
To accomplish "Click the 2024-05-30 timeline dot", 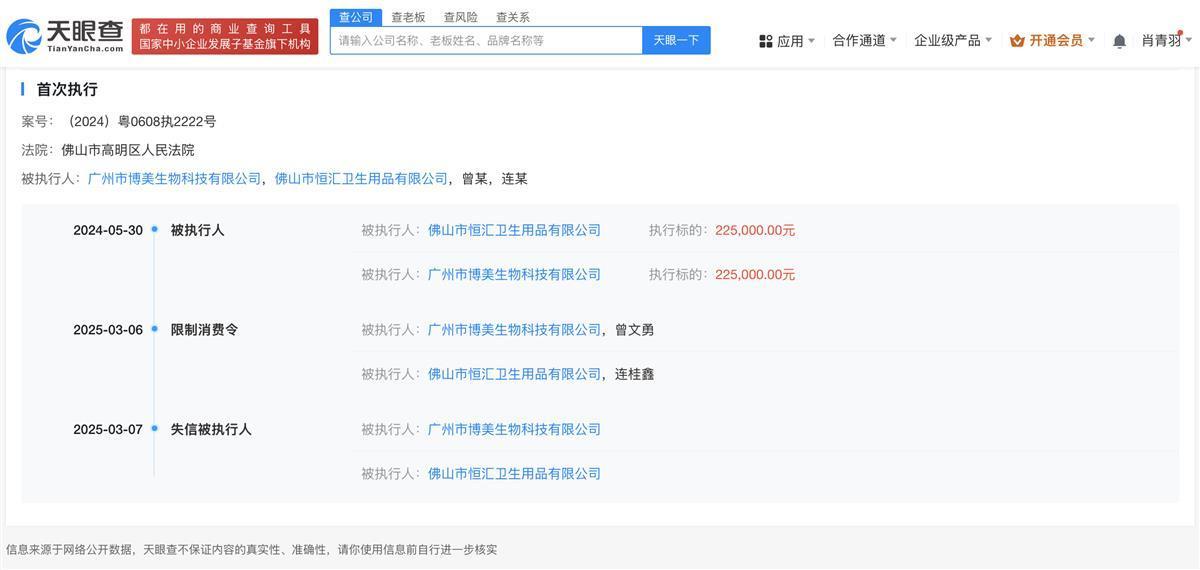I will click(155, 230).
